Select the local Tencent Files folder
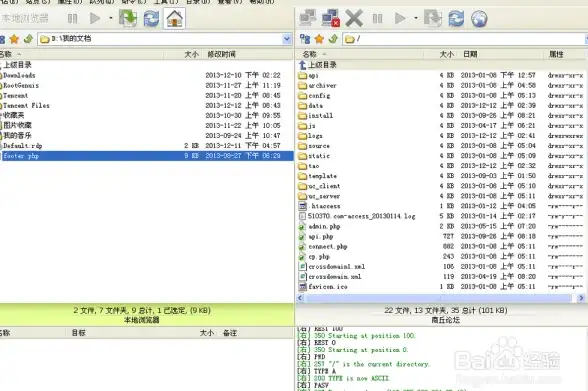The image size is (588, 391). (x=26, y=106)
